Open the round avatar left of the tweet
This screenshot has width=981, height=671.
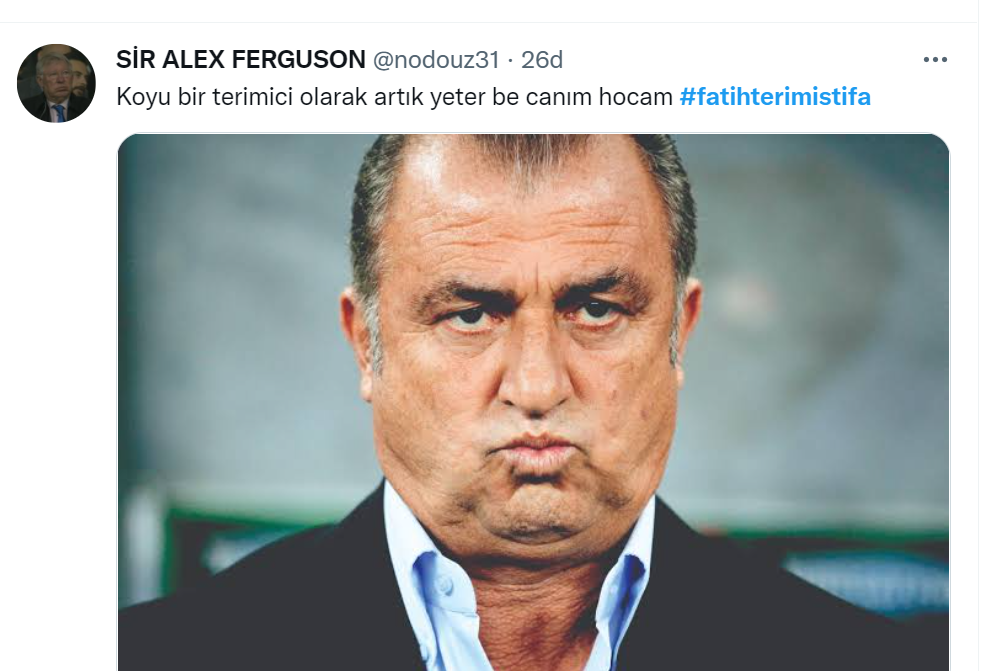[x=56, y=83]
